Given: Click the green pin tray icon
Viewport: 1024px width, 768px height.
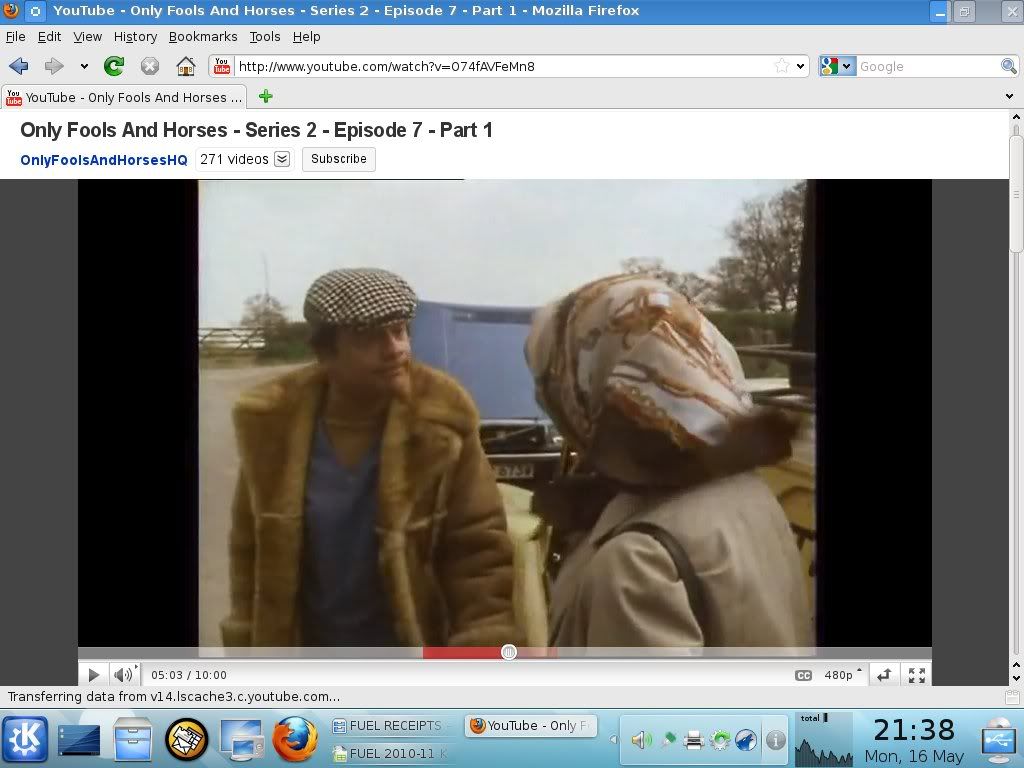Looking at the screenshot, I should tap(668, 739).
